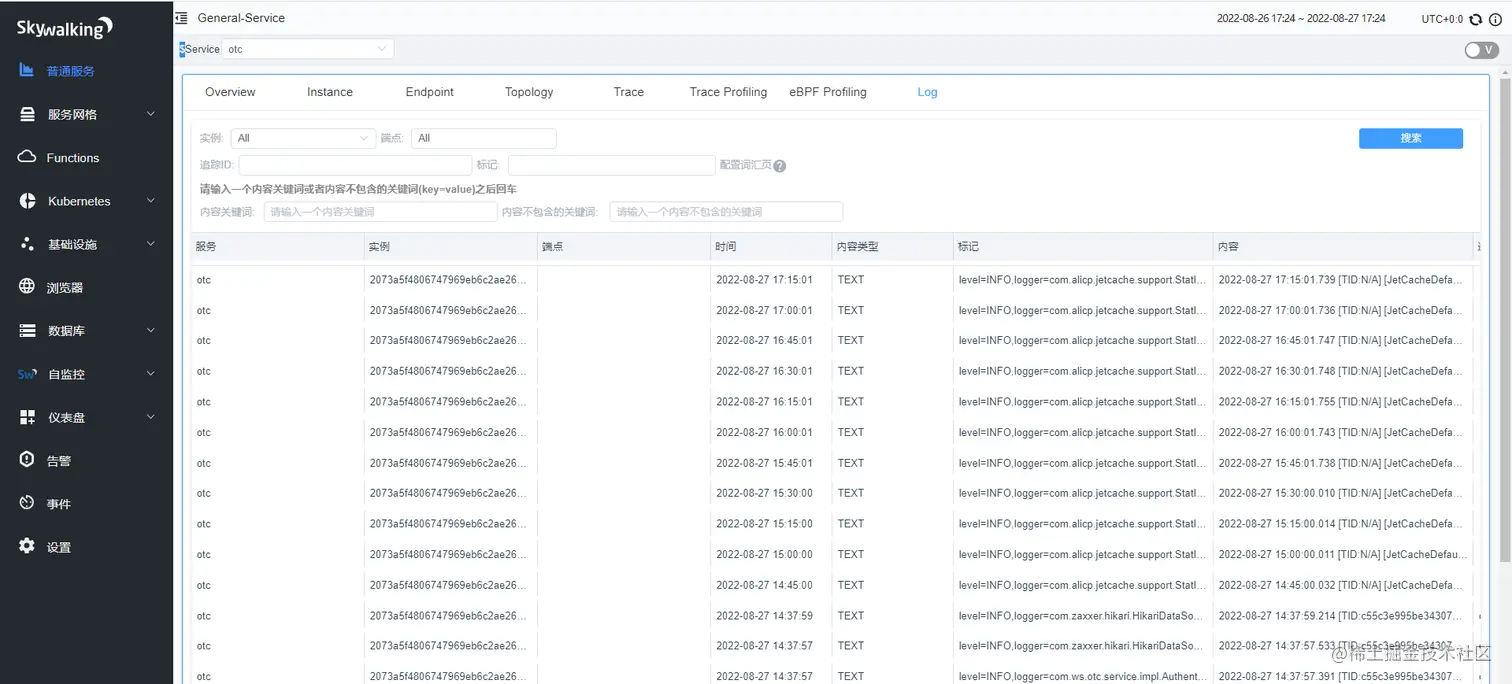Switch to the Endpoint tab

point(430,92)
